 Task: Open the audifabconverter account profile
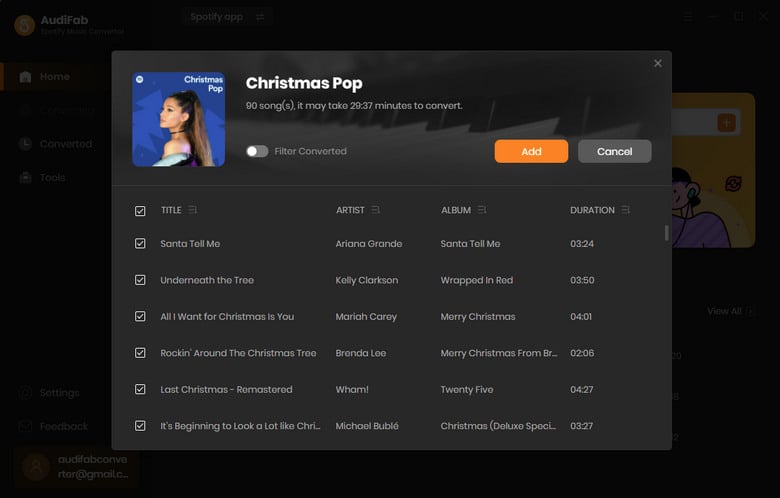point(75,467)
